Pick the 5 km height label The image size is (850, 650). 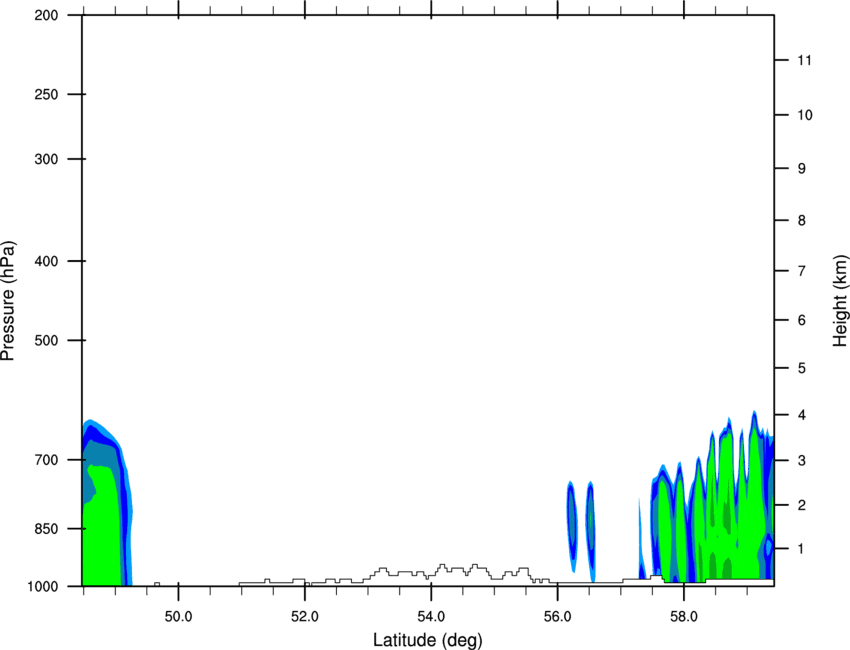(x=802, y=368)
